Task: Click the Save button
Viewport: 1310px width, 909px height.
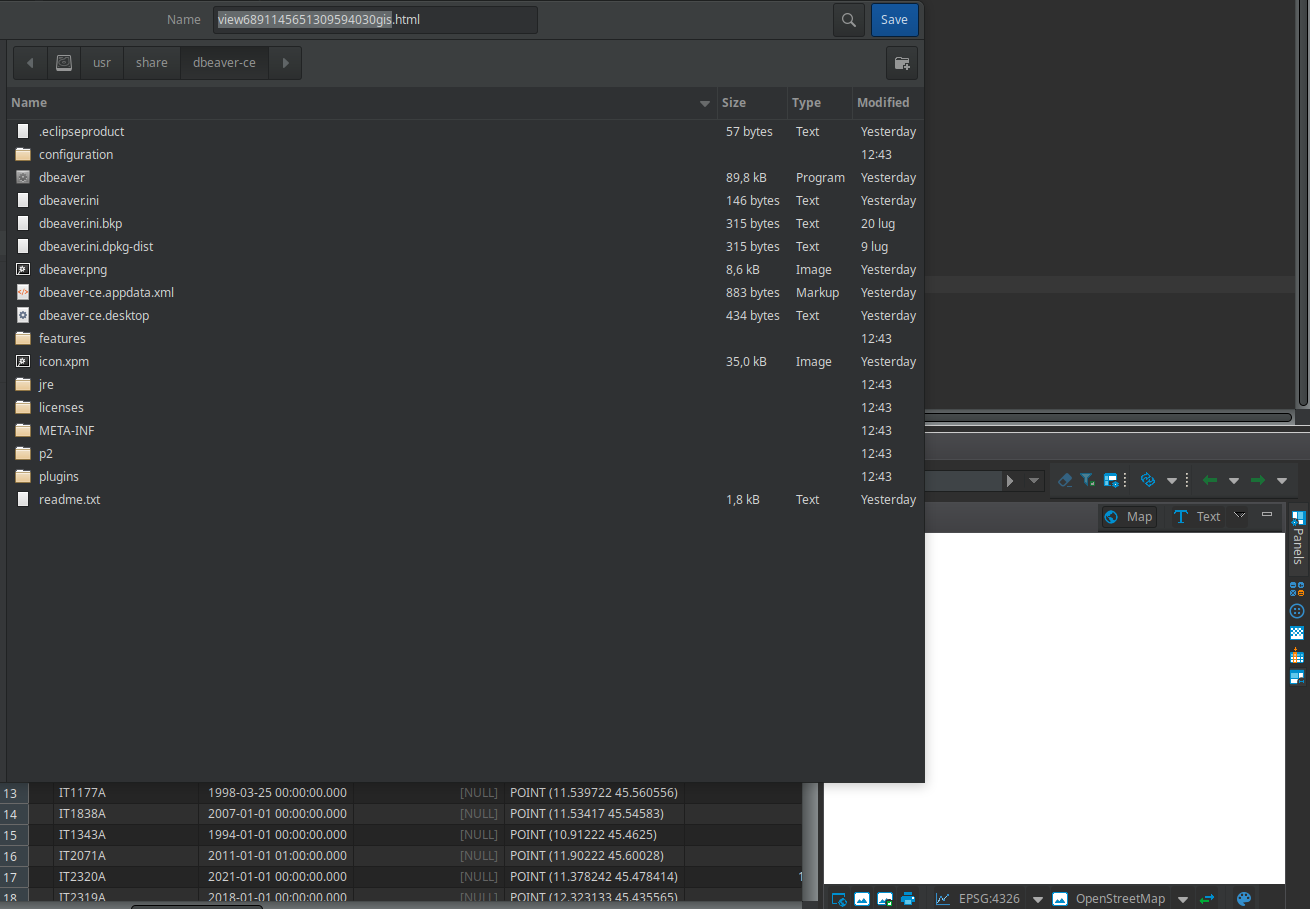Action: [x=894, y=19]
